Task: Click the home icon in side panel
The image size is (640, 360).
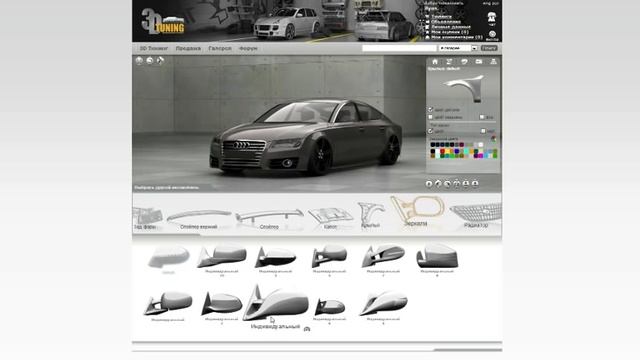Action: point(435,62)
